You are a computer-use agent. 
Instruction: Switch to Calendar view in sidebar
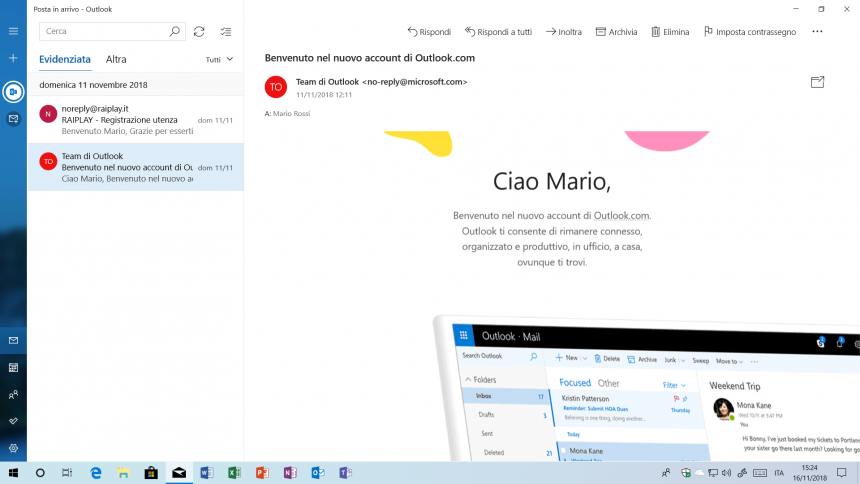click(13, 368)
